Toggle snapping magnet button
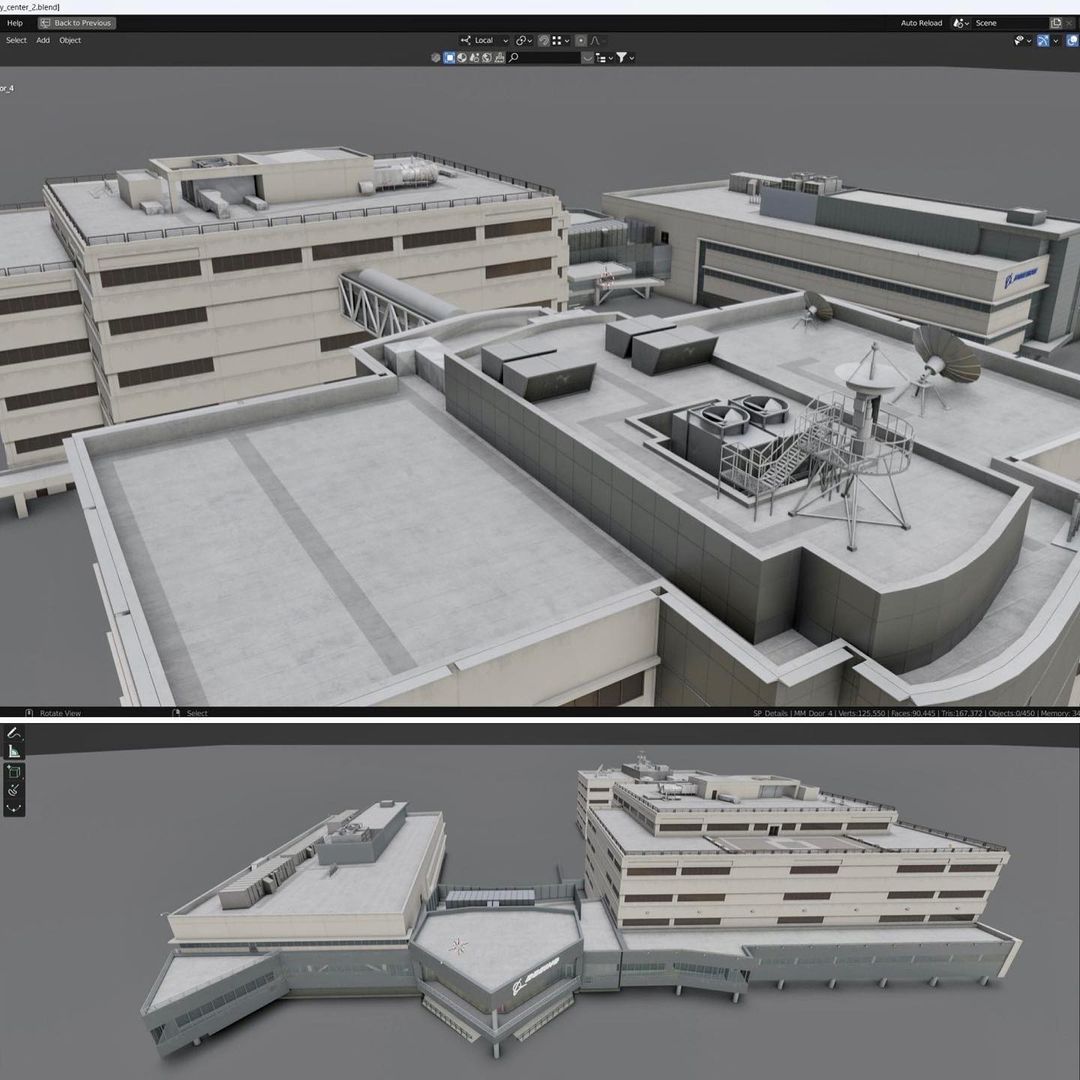The width and height of the screenshot is (1080, 1080). [x=543, y=40]
